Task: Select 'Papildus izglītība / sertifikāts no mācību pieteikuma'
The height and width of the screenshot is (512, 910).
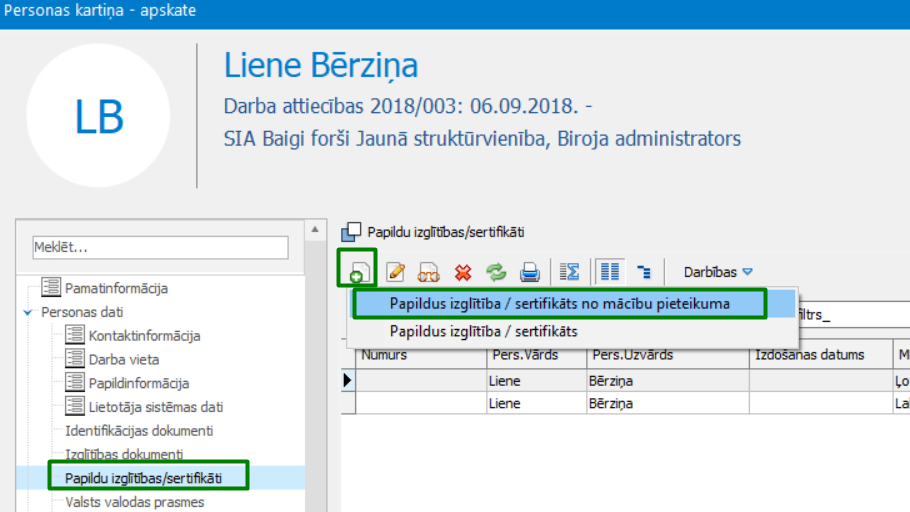Action: pos(560,303)
